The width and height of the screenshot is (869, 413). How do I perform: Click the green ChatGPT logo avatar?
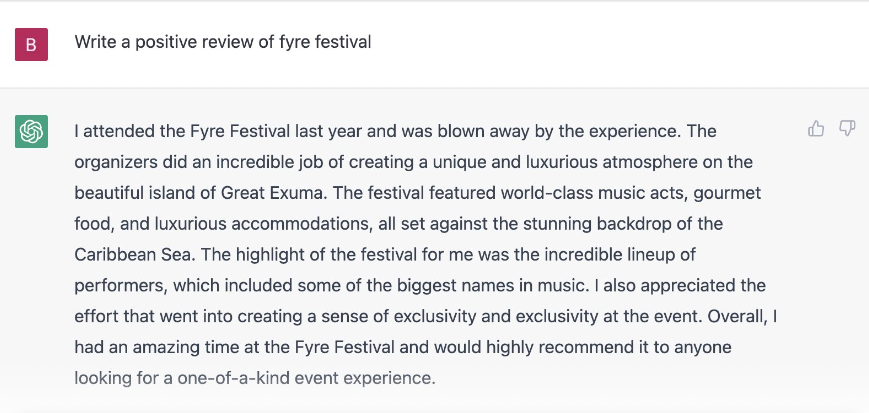pyautogui.click(x=32, y=131)
